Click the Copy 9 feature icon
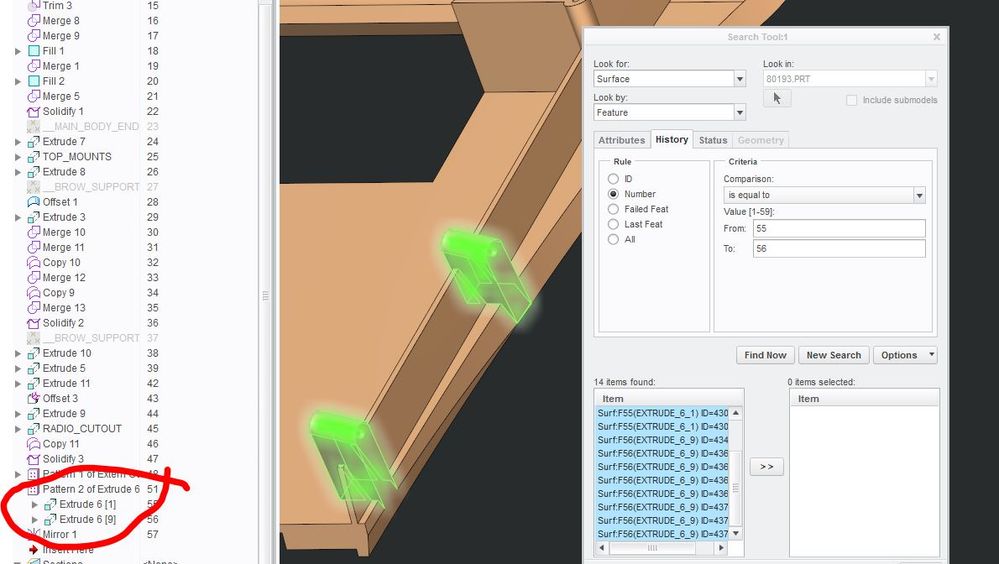Viewport: 999px width, 564px height. click(x=34, y=293)
